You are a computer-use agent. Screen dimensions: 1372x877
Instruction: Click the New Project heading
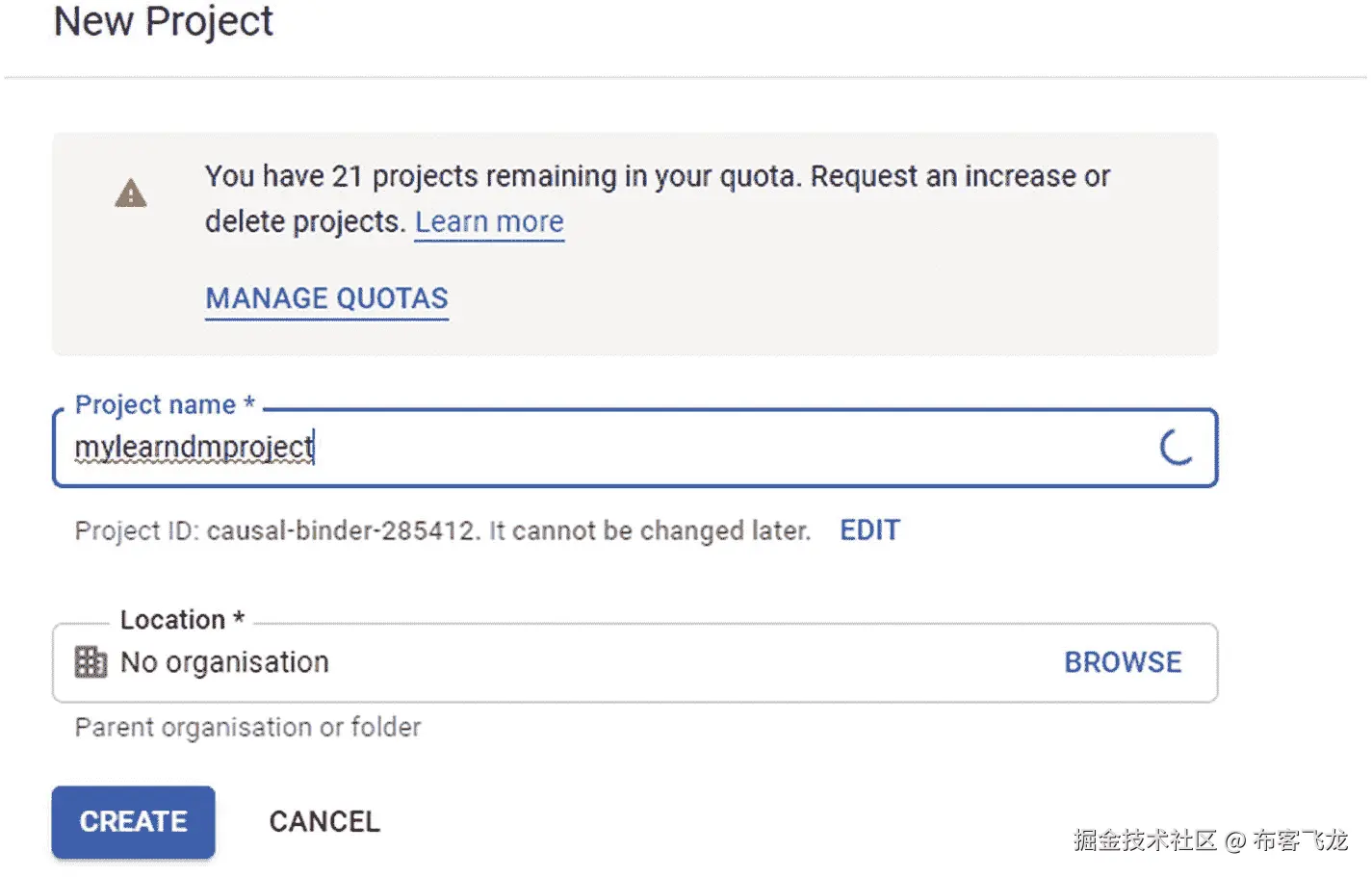[164, 21]
